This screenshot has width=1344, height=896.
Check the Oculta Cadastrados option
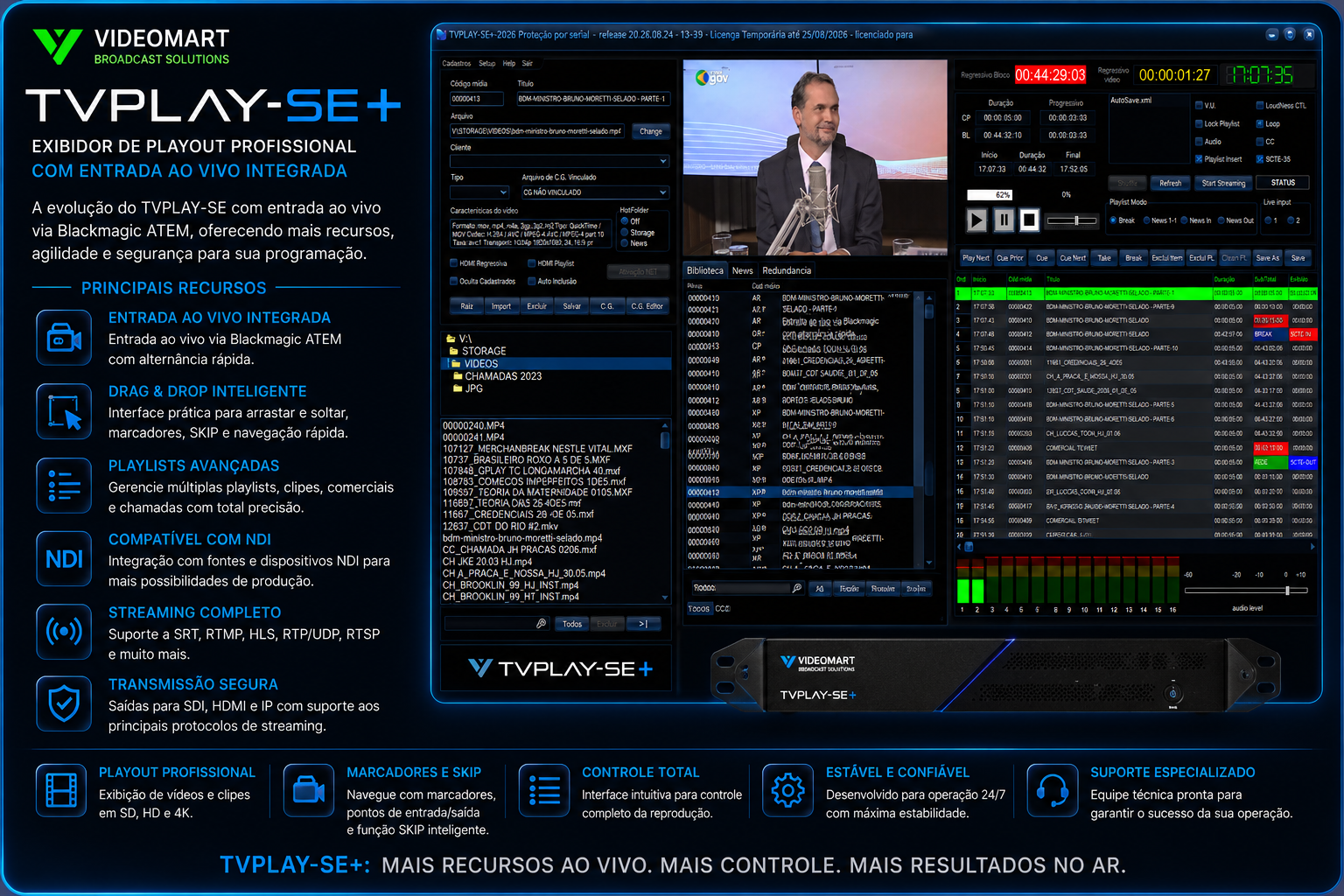point(453,281)
